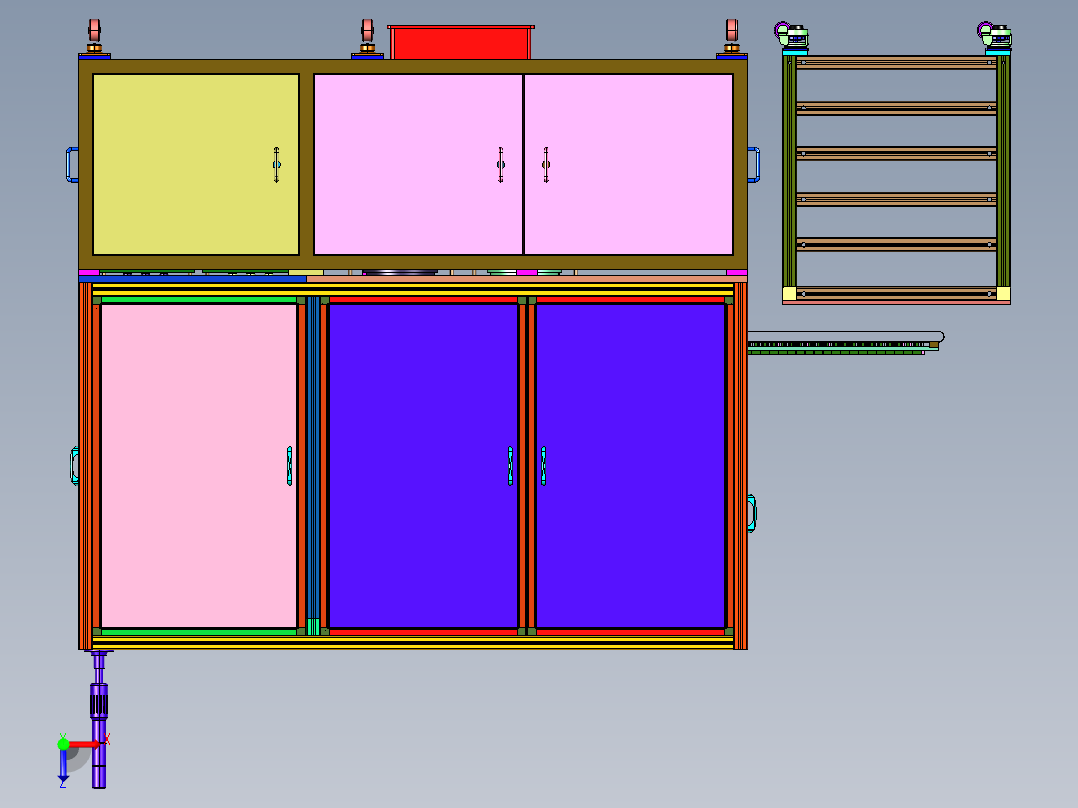1078x808 pixels.
Task: Click the cyan handle on the right blue door
Action: click(543, 466)
